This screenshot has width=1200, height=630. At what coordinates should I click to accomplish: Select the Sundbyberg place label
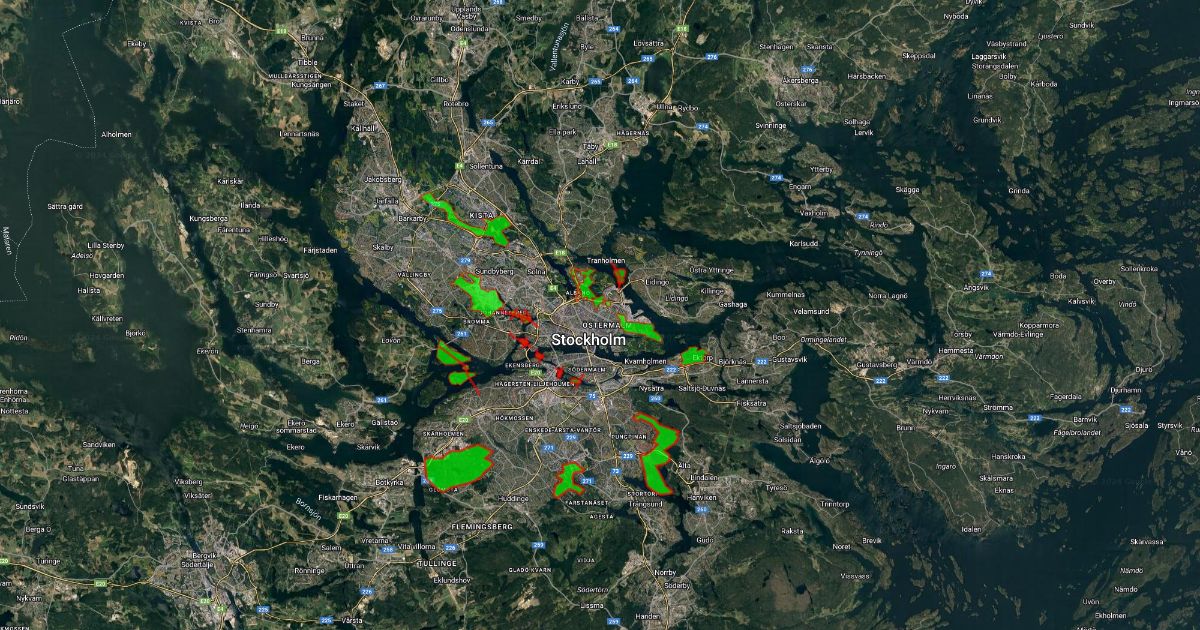tap(495, 272)
